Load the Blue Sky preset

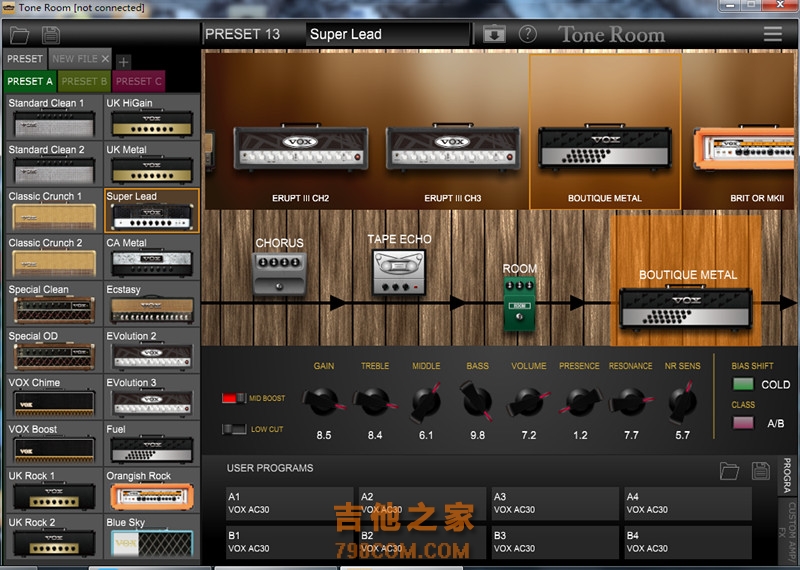click(x=152, y=537)
